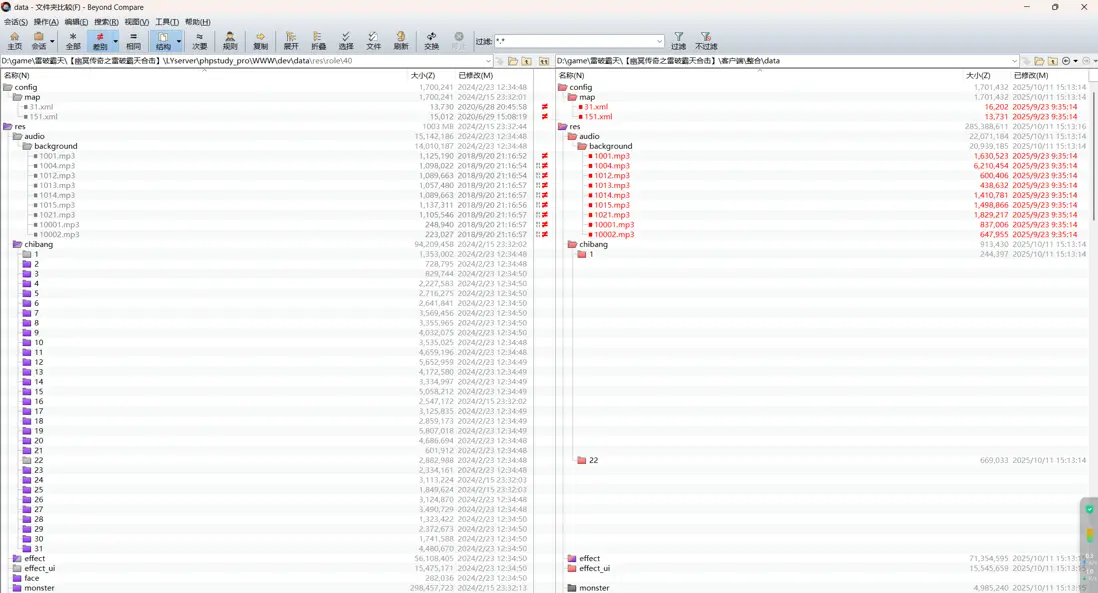This screenshot has height=593, width=1098.
Task: Open the 操作(A) menu
Action: [46, 22]
